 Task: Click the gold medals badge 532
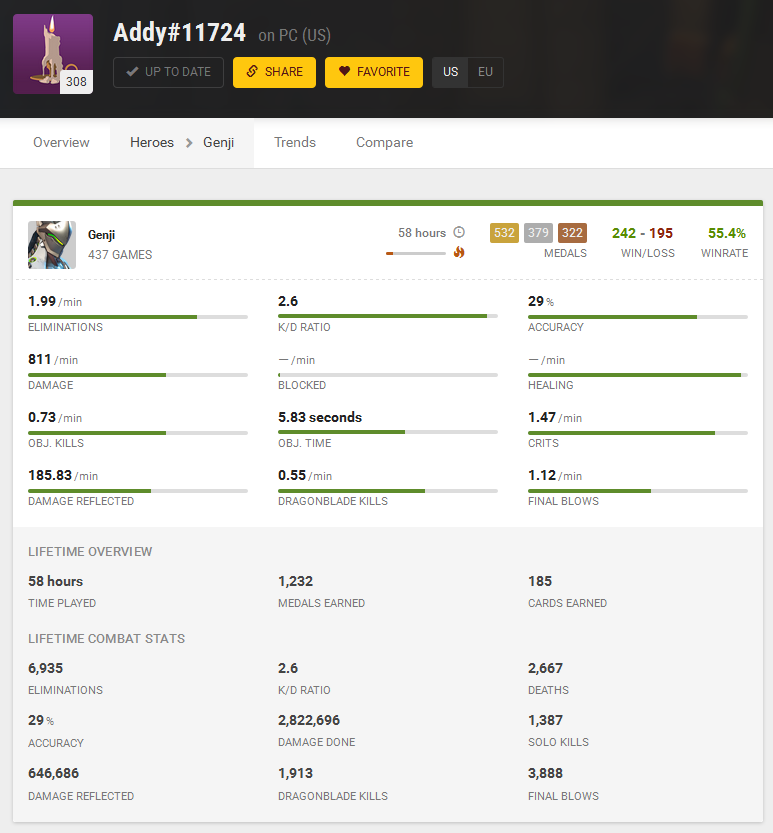tap(504, 233)
